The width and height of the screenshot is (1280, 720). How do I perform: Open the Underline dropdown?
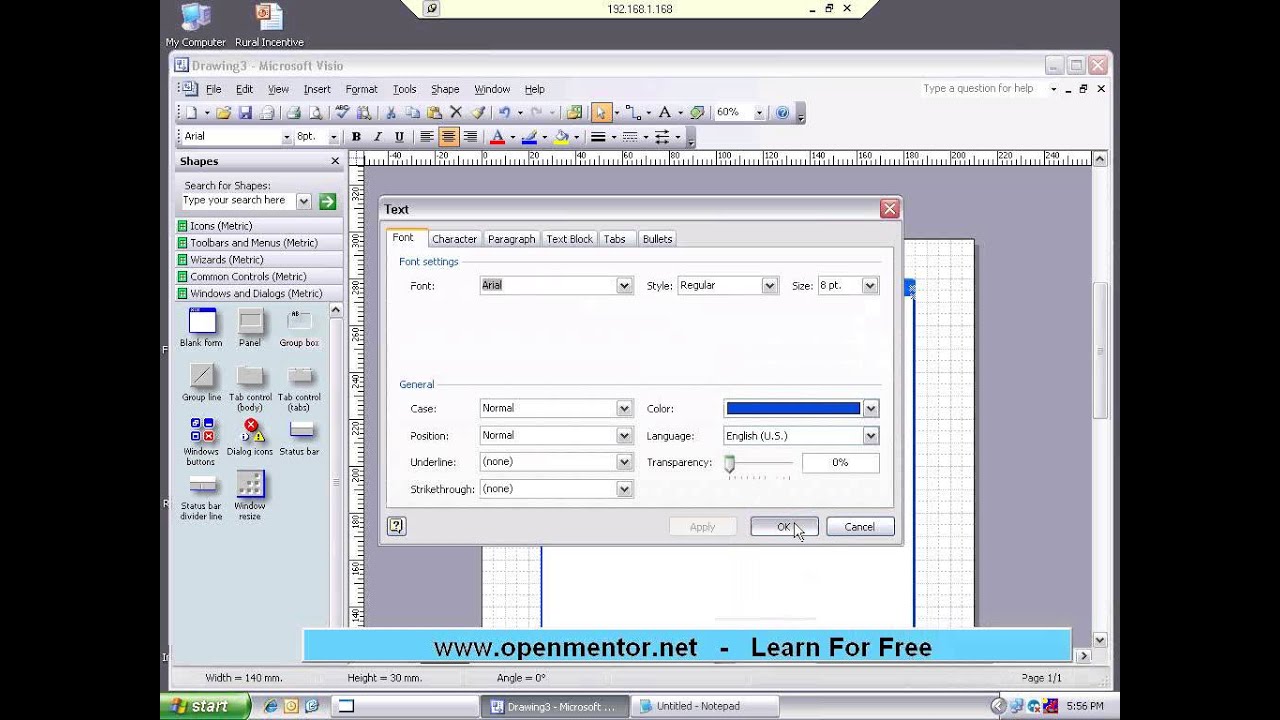[624, 462]
